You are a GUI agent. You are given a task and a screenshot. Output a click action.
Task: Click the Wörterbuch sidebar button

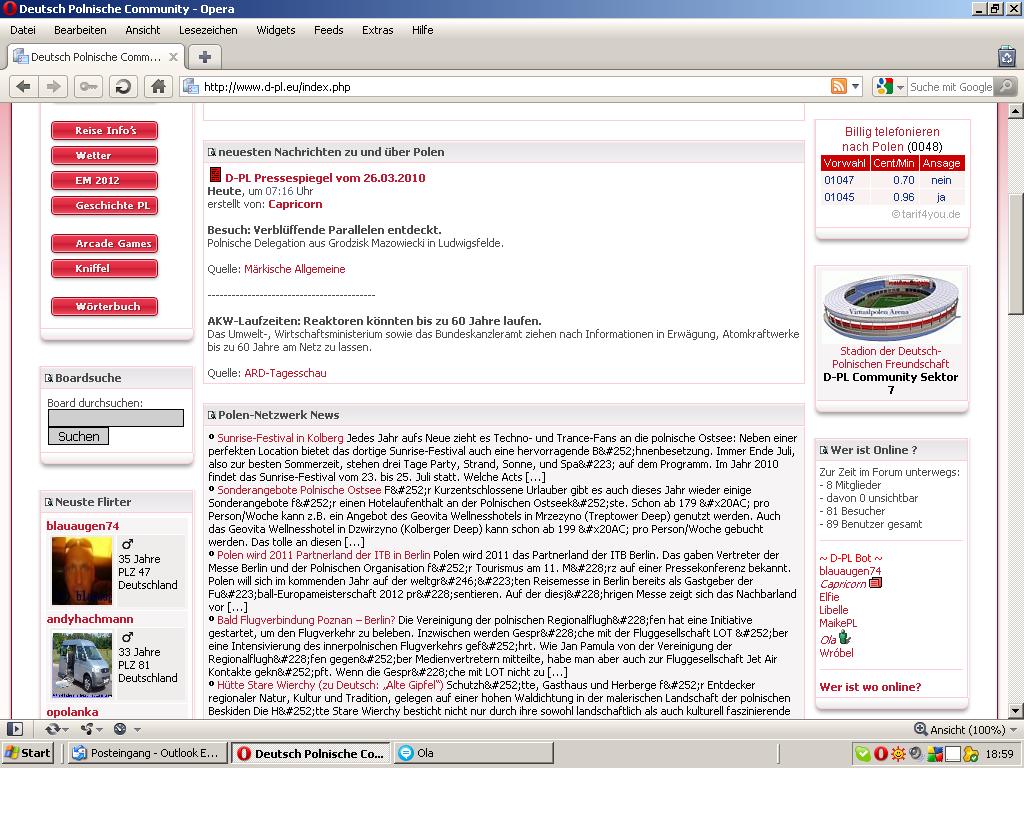tap(105, 306)
